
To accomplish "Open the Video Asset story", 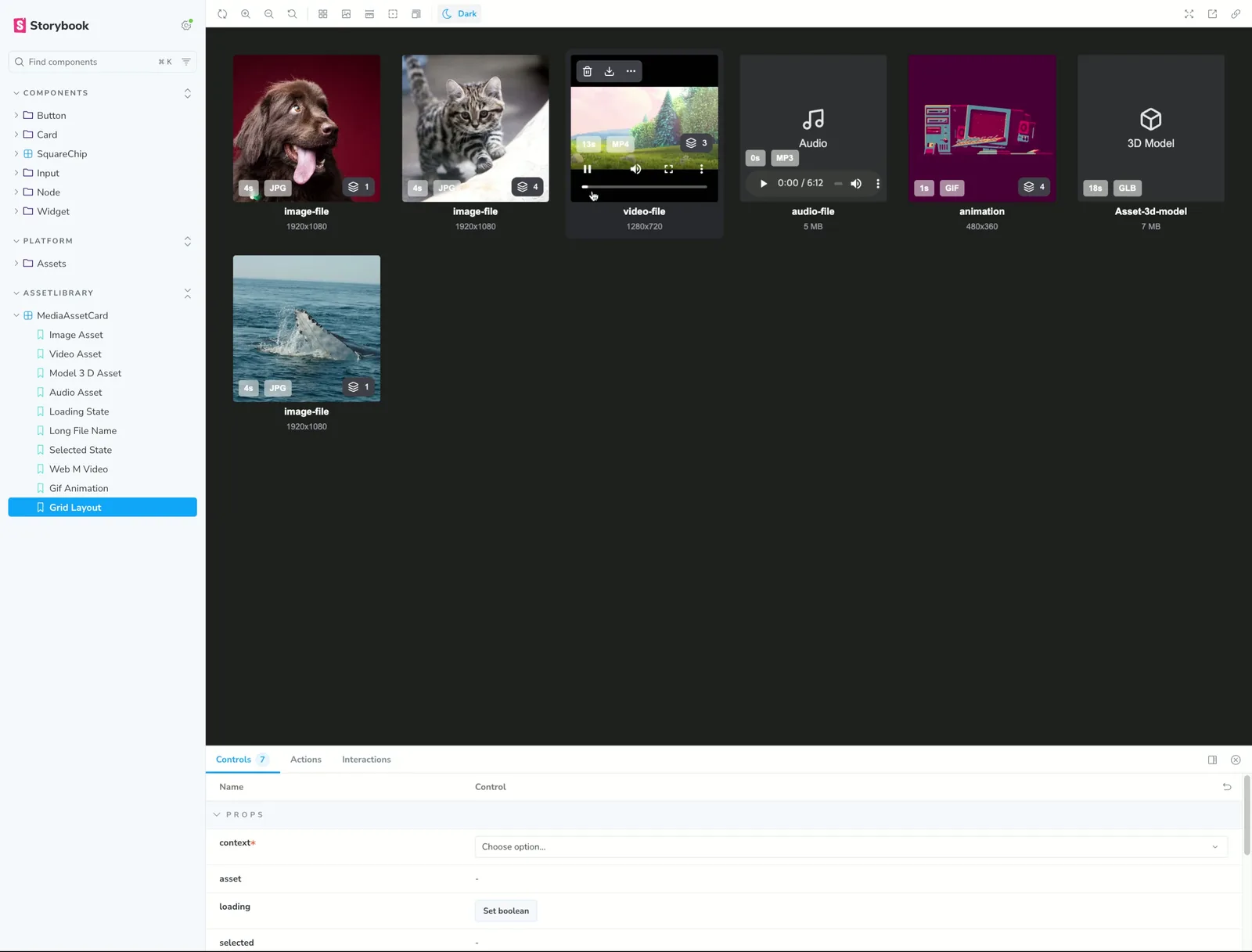I will coord(75,354).
